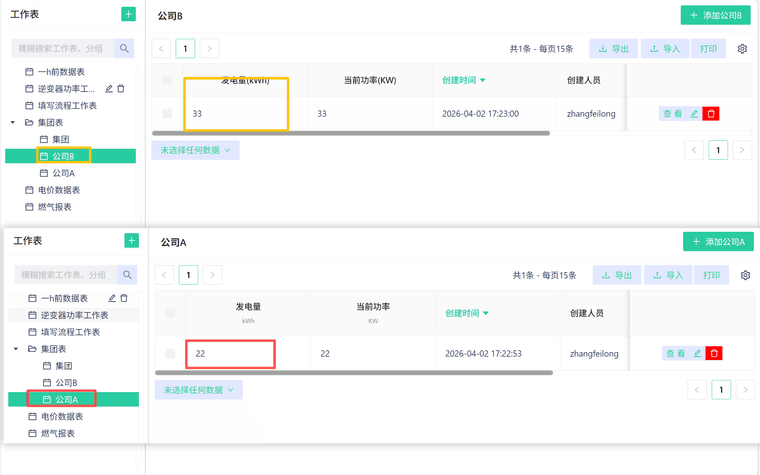Click red delete icon for record 33
This screenshot has width=760, height=475.
pyautogui.click(x=711, y=114)
